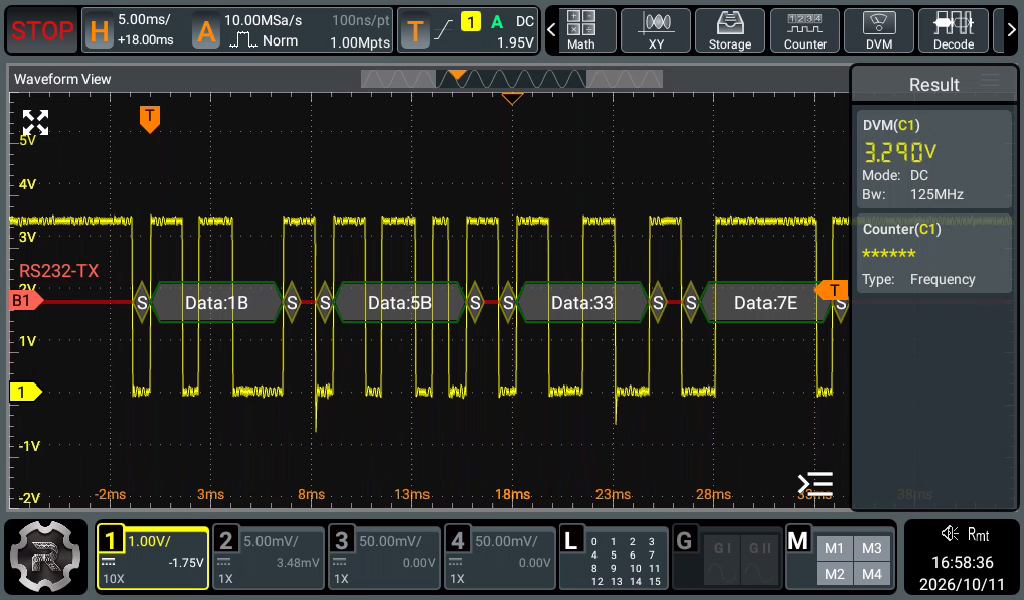Click the Data:1B decoded packet
The height and width of the screenshot is (600, 1024).
pos(216,302)
